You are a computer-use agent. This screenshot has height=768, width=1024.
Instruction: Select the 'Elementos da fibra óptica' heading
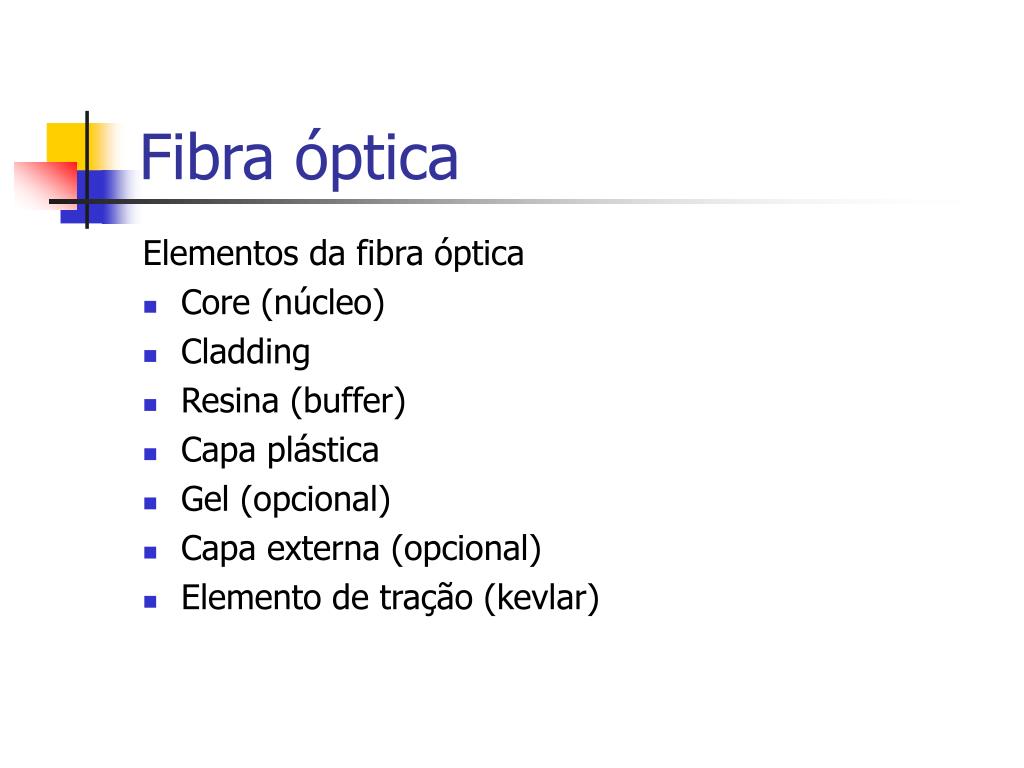(333, 254)
